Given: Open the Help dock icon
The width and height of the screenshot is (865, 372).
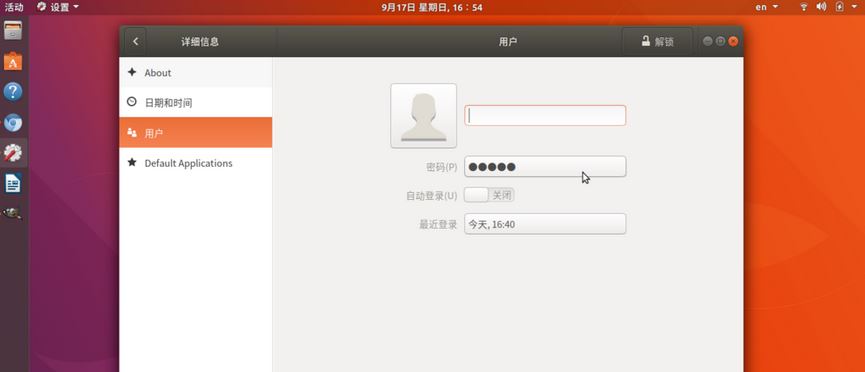Looking at the screenshot, I should coord(13,91).
